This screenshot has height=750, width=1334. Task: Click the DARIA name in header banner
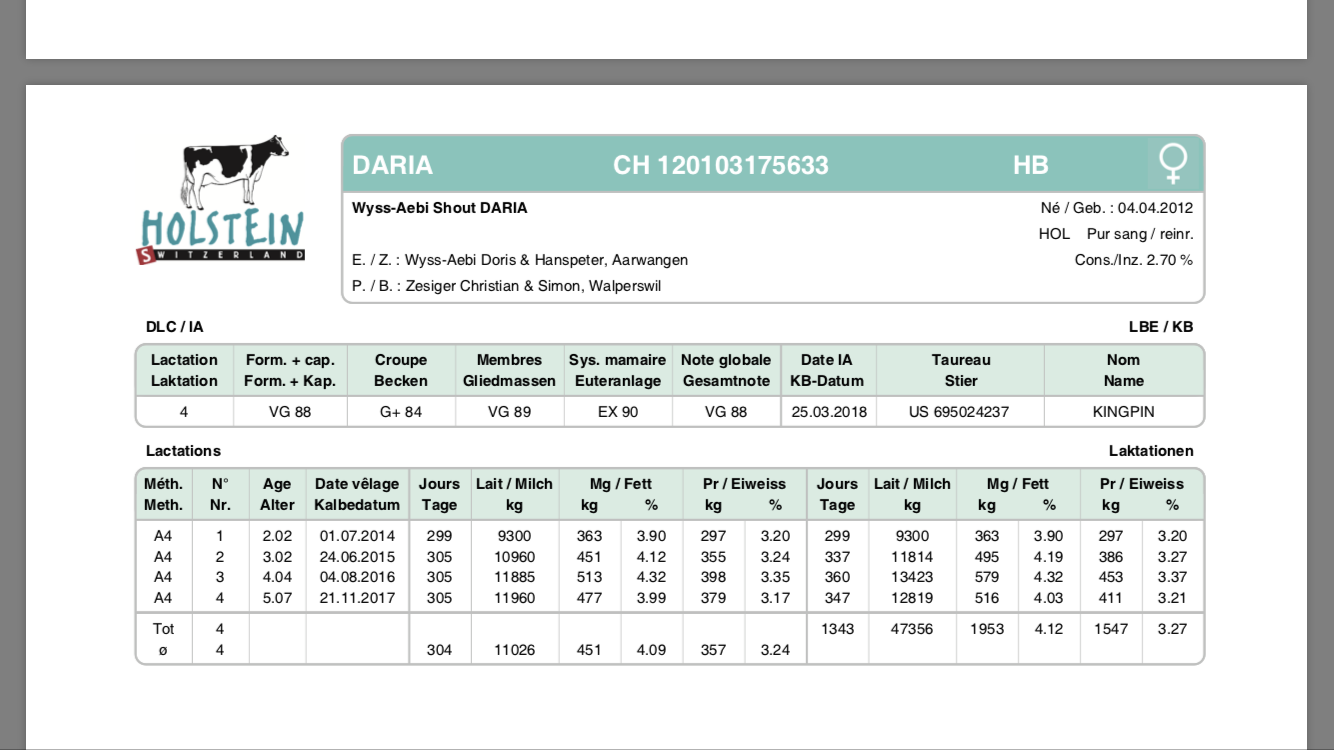[392, 165]
